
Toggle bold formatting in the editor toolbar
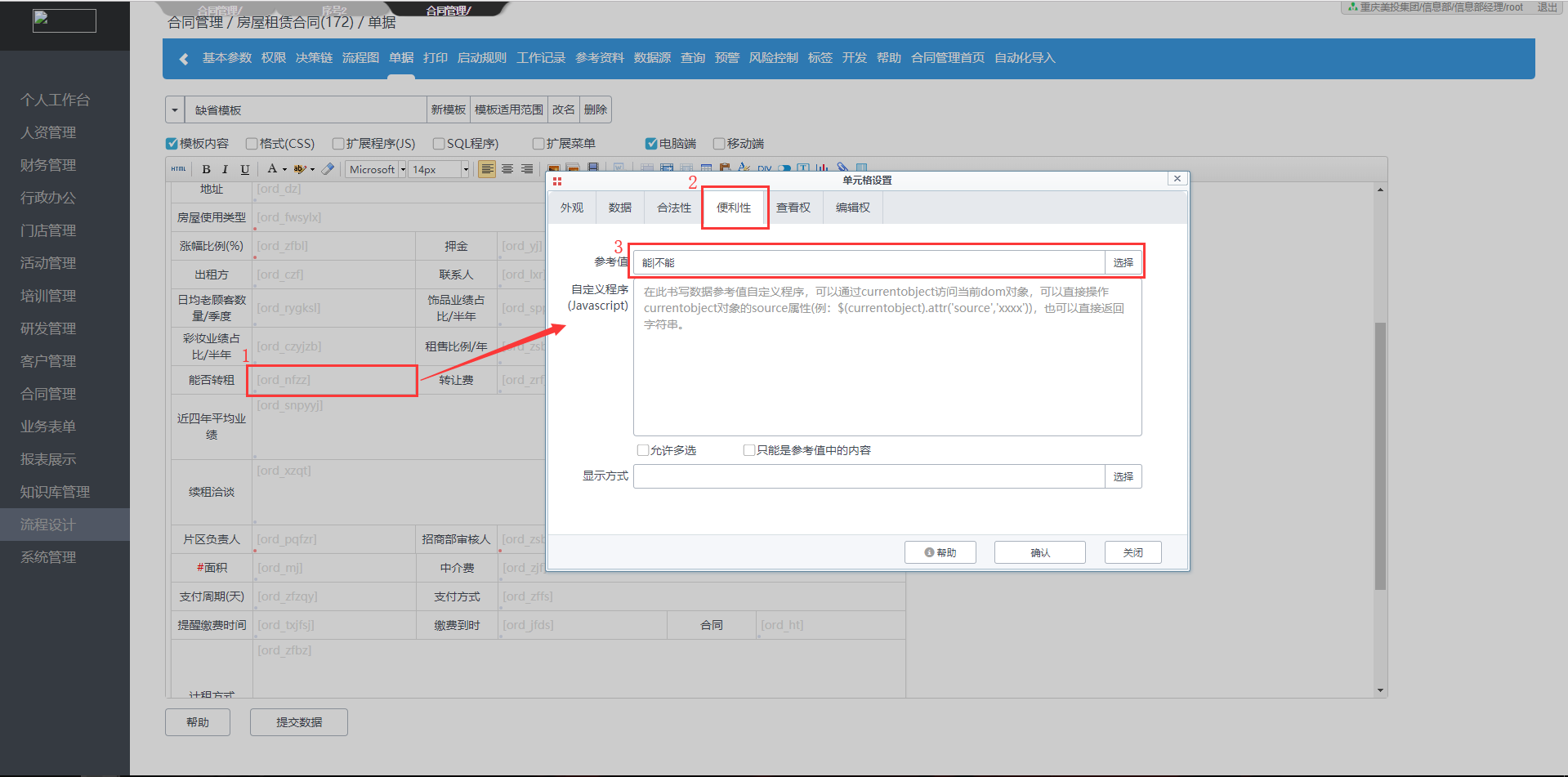click(206, 169)
